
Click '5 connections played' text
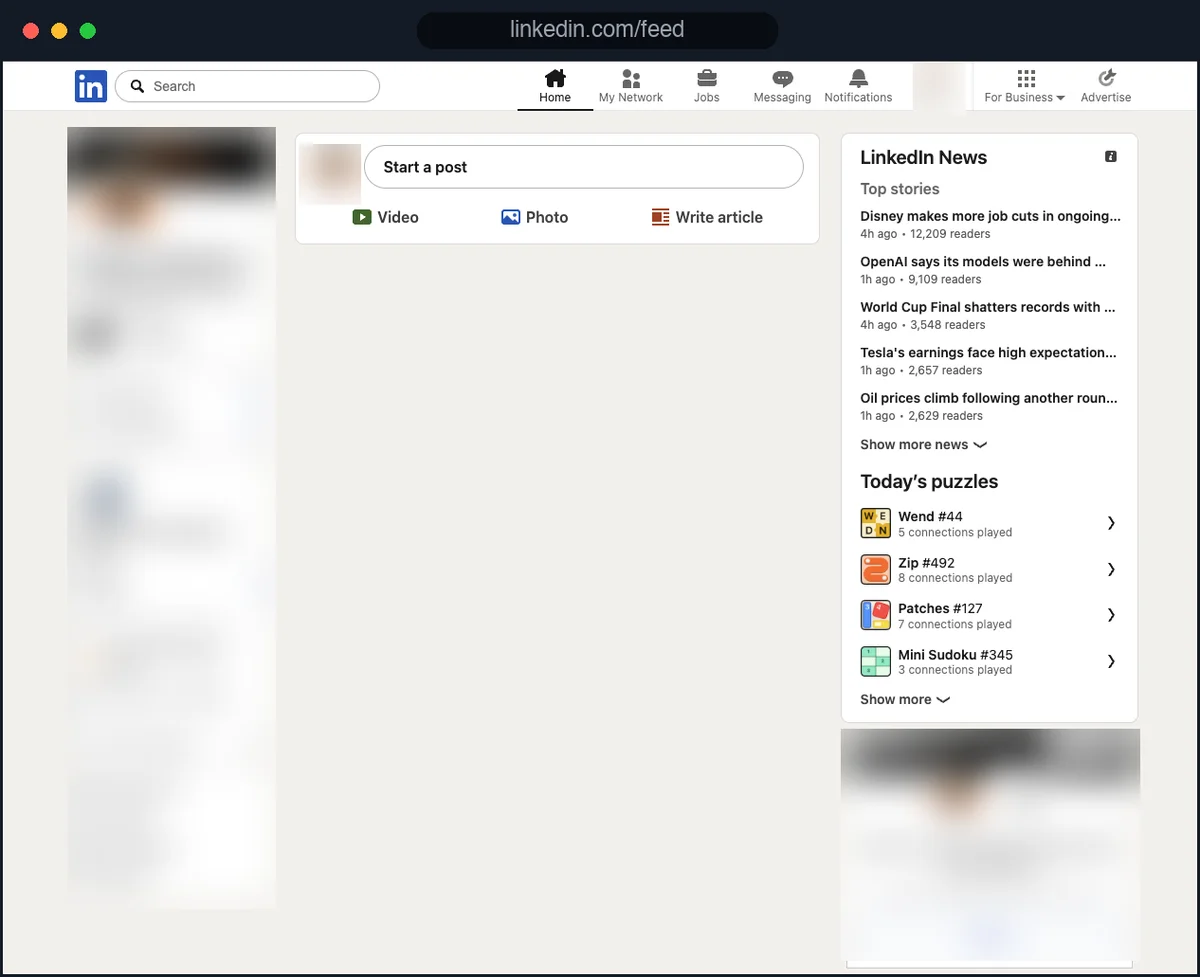click(955, 533)
